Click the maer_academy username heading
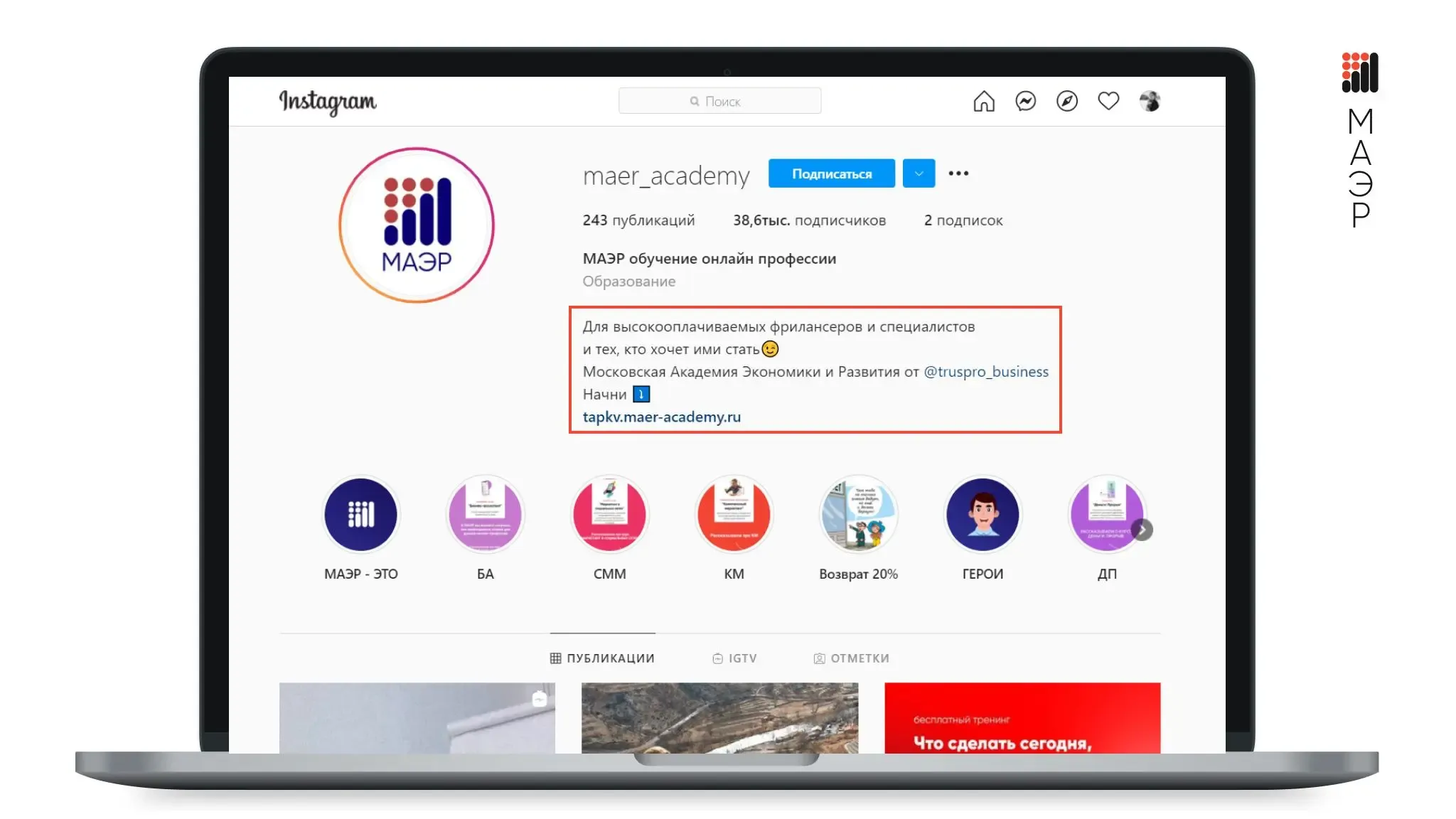This screenshot has width=1456, height=819. pyautogui.click(x=666, y=175)
